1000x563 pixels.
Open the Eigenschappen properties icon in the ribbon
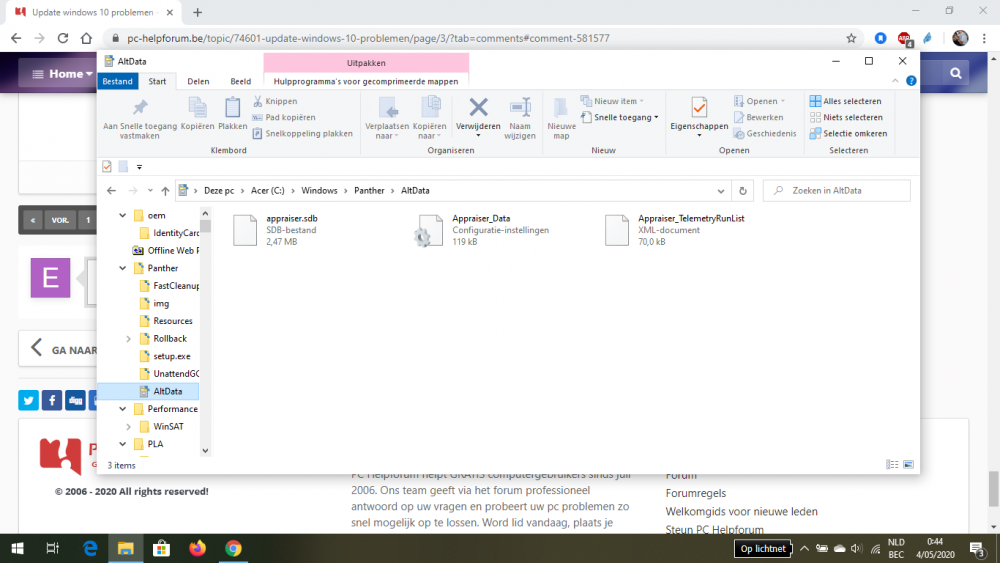click(x=699, y=108)
